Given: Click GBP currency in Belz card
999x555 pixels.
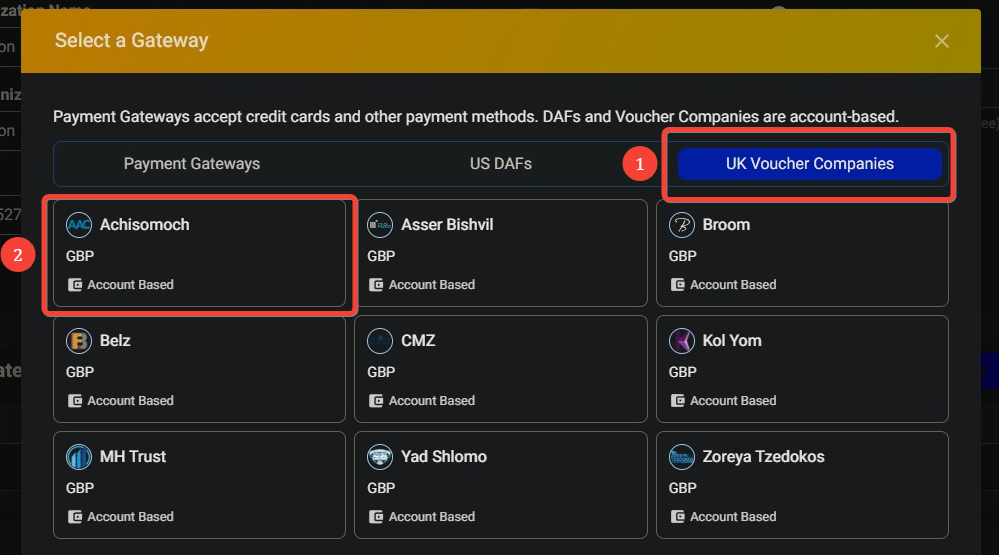Looking at the screenshot, I should (80, 372).
